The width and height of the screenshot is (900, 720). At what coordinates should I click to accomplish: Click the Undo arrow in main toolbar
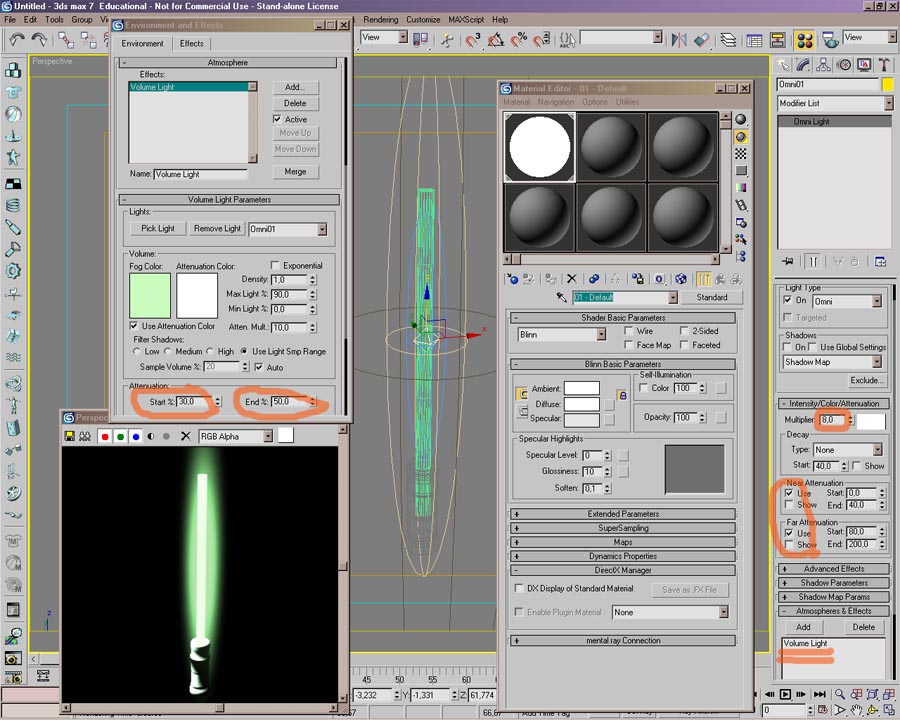17,39
